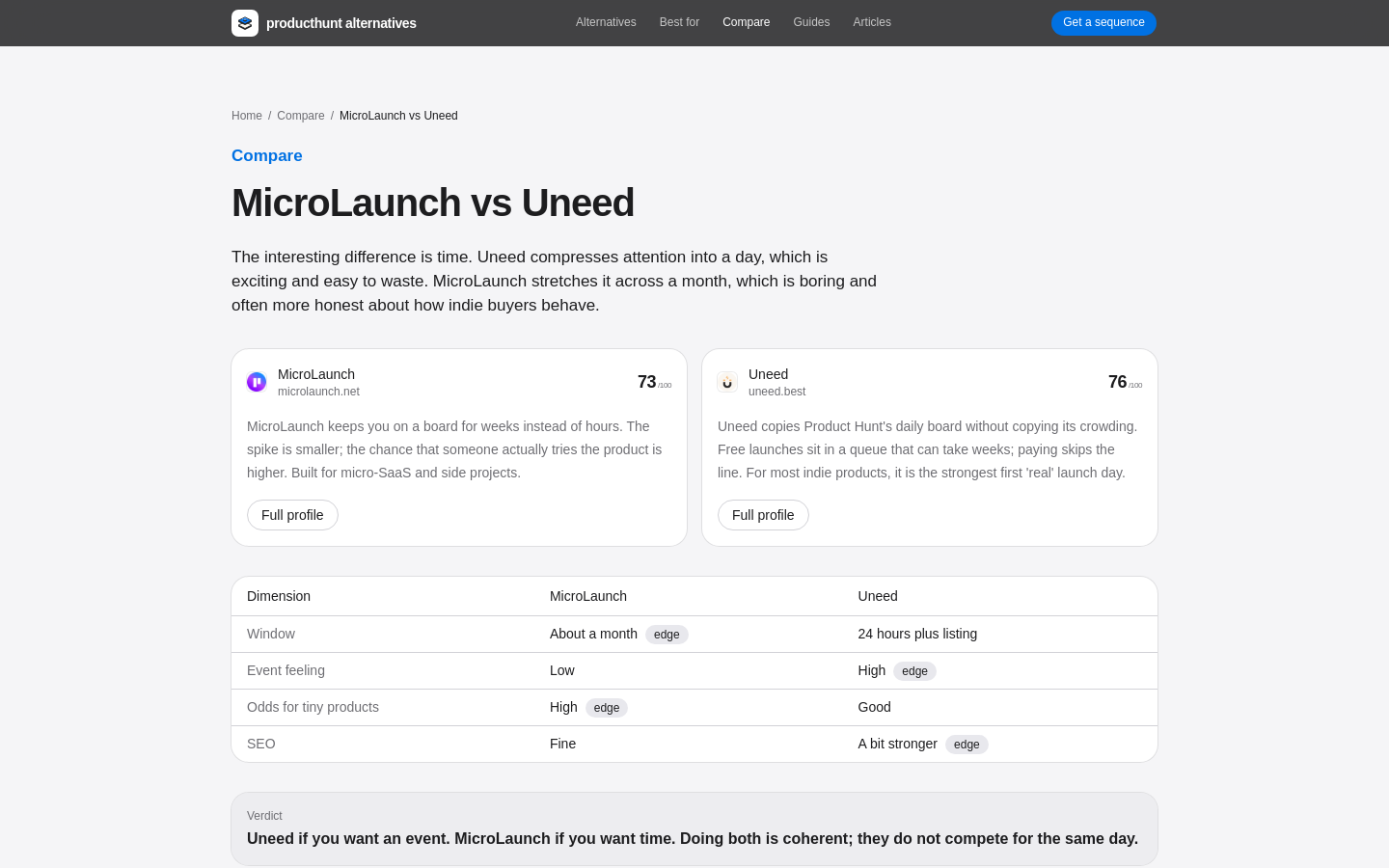Click the Uneed score 76

coord(1117,382)
